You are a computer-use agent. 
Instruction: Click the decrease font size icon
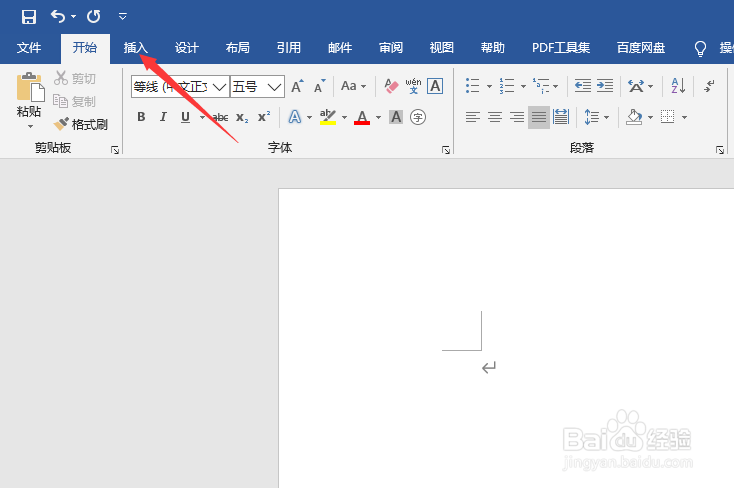coord(320,86)
